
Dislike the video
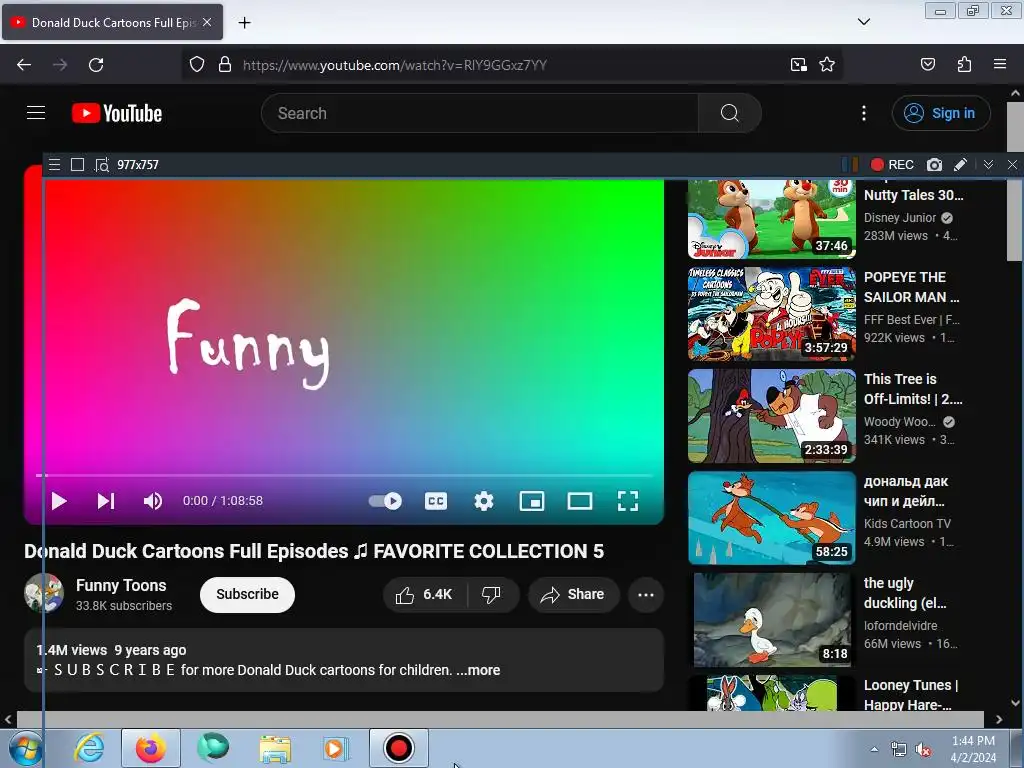492,594
